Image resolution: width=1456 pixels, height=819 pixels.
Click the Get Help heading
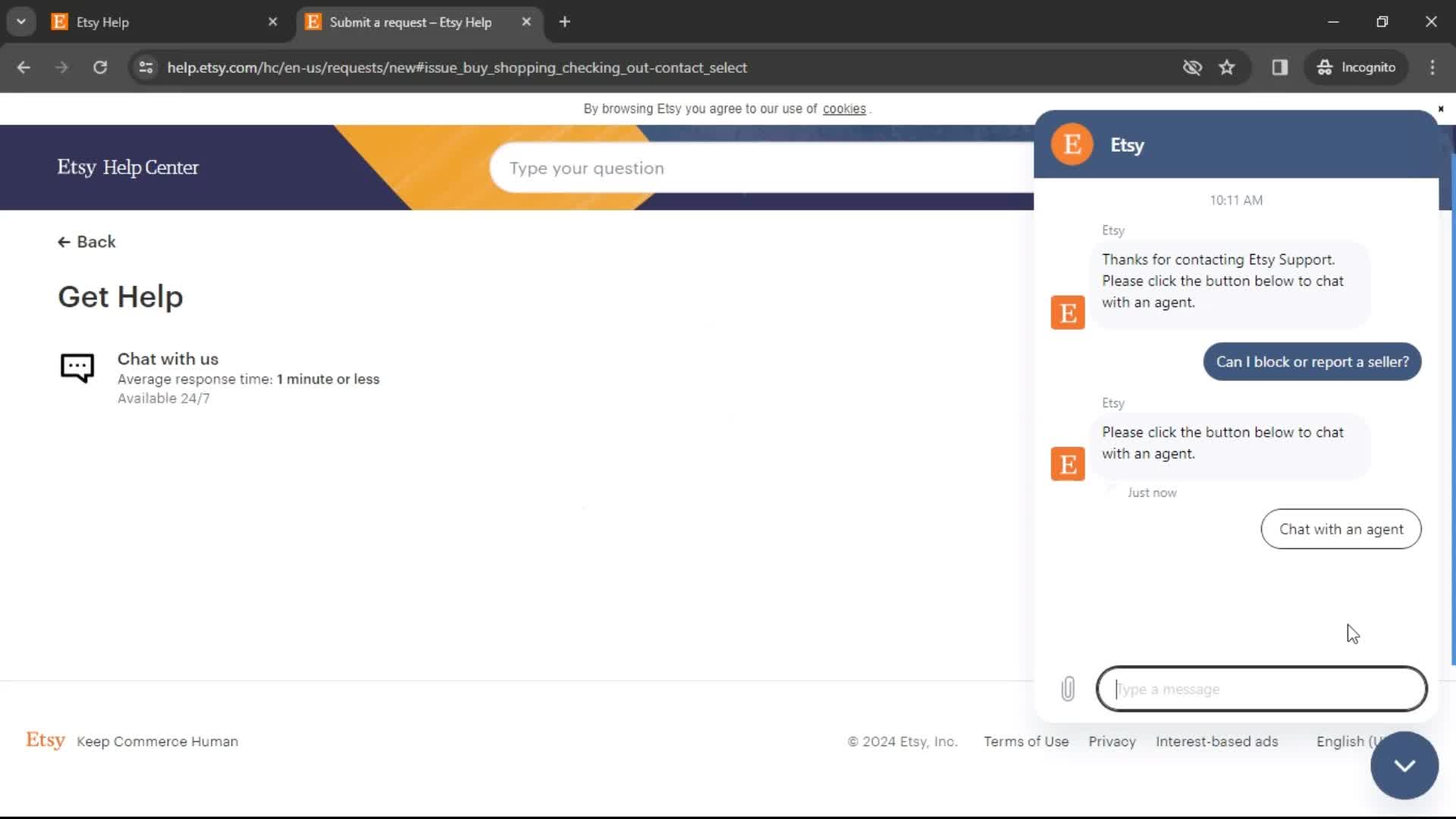point(121,297)
